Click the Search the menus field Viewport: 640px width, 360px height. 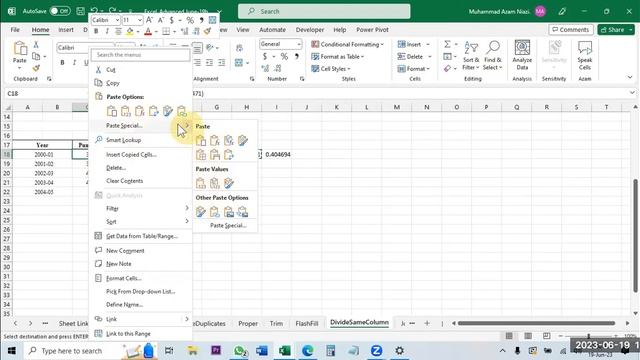(x=140, y=55)
